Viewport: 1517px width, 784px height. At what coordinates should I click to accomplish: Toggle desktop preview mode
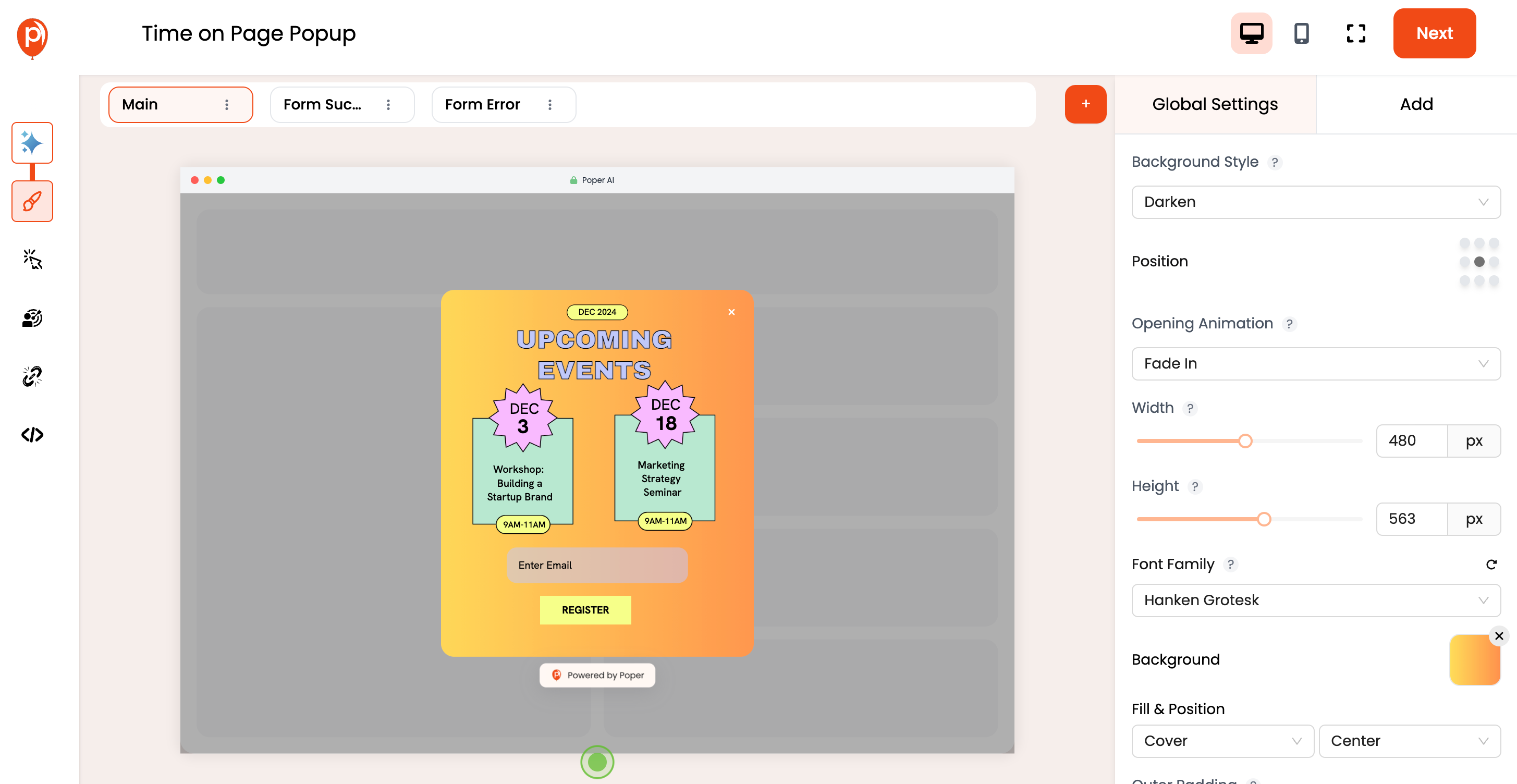click(x=1253, y=33)
